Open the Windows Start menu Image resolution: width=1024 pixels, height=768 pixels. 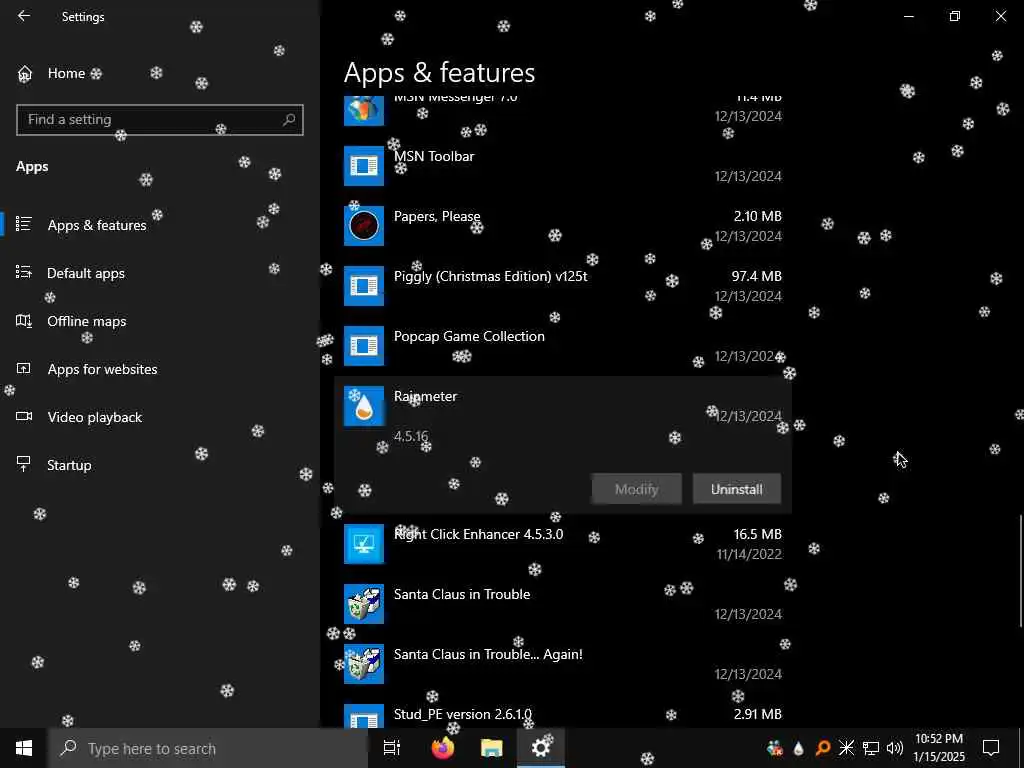(24, 748)
